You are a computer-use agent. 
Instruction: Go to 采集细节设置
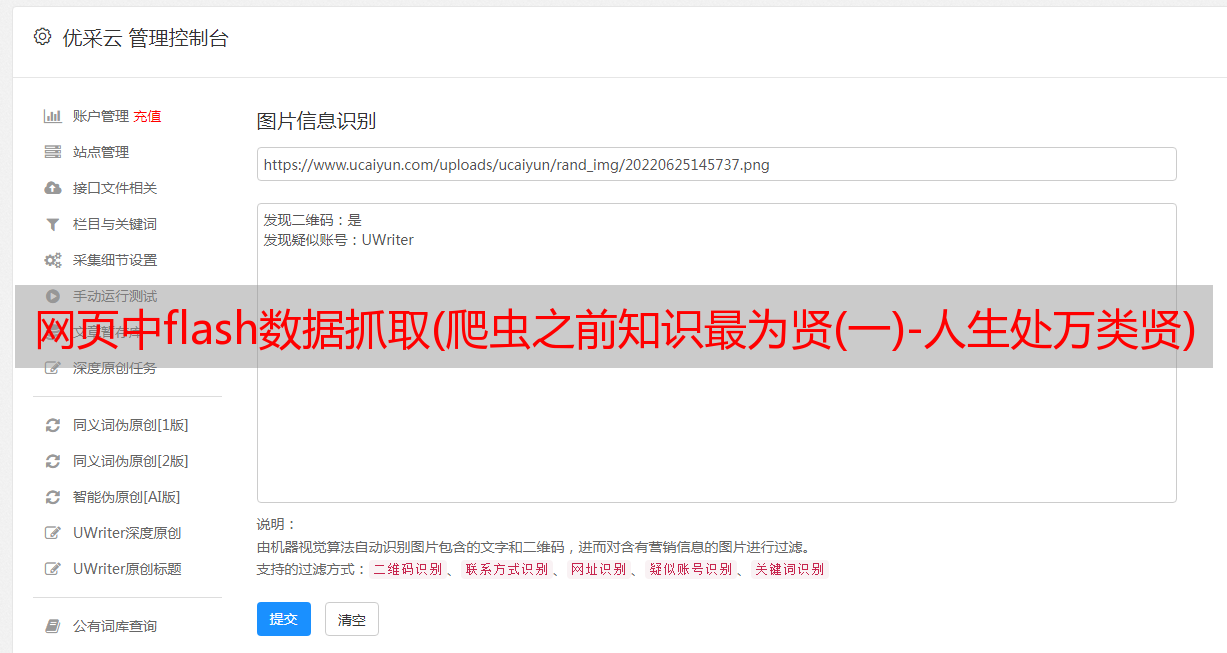coord(115,260)
